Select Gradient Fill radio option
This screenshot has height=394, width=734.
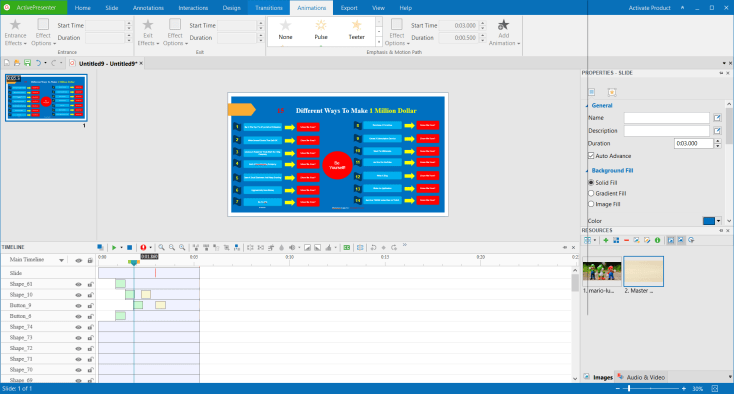[x=591, y=193]
